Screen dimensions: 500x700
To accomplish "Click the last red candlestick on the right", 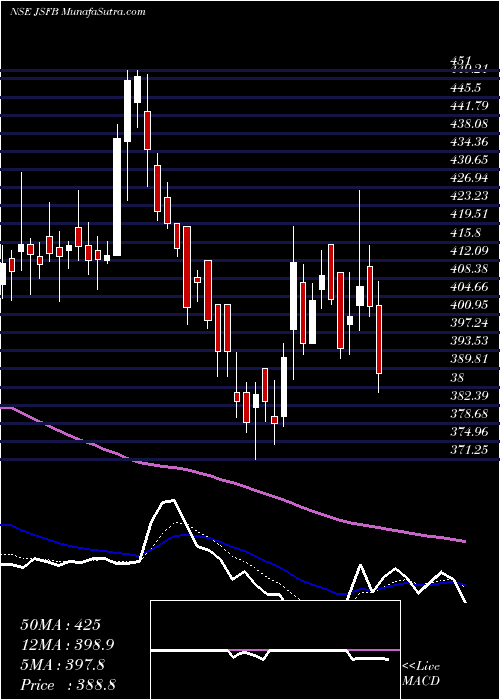I will (379, 339).
